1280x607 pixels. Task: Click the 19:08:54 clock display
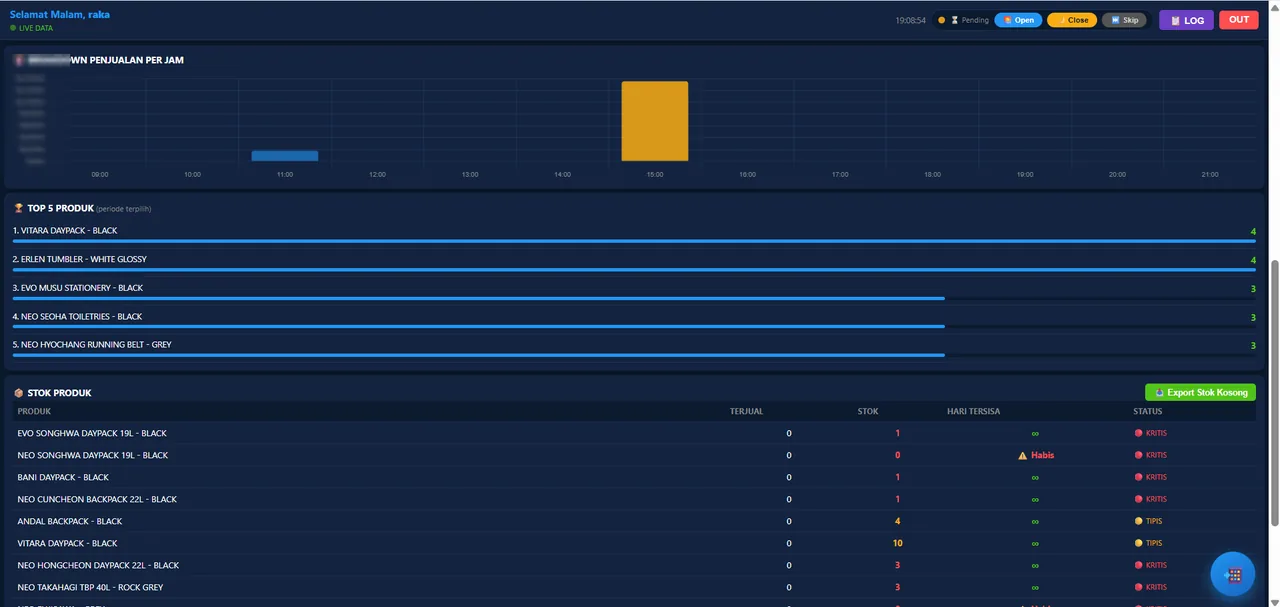(910, 20)
